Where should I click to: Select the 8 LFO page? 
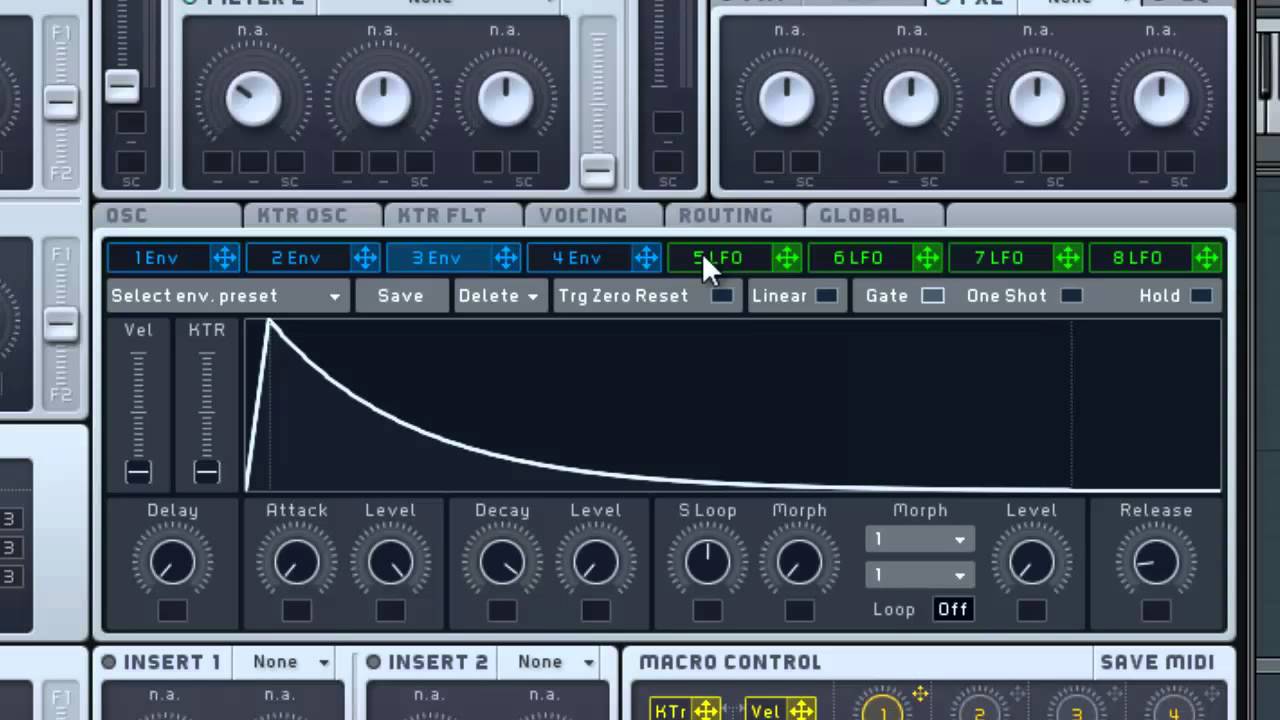[1140, 258]
